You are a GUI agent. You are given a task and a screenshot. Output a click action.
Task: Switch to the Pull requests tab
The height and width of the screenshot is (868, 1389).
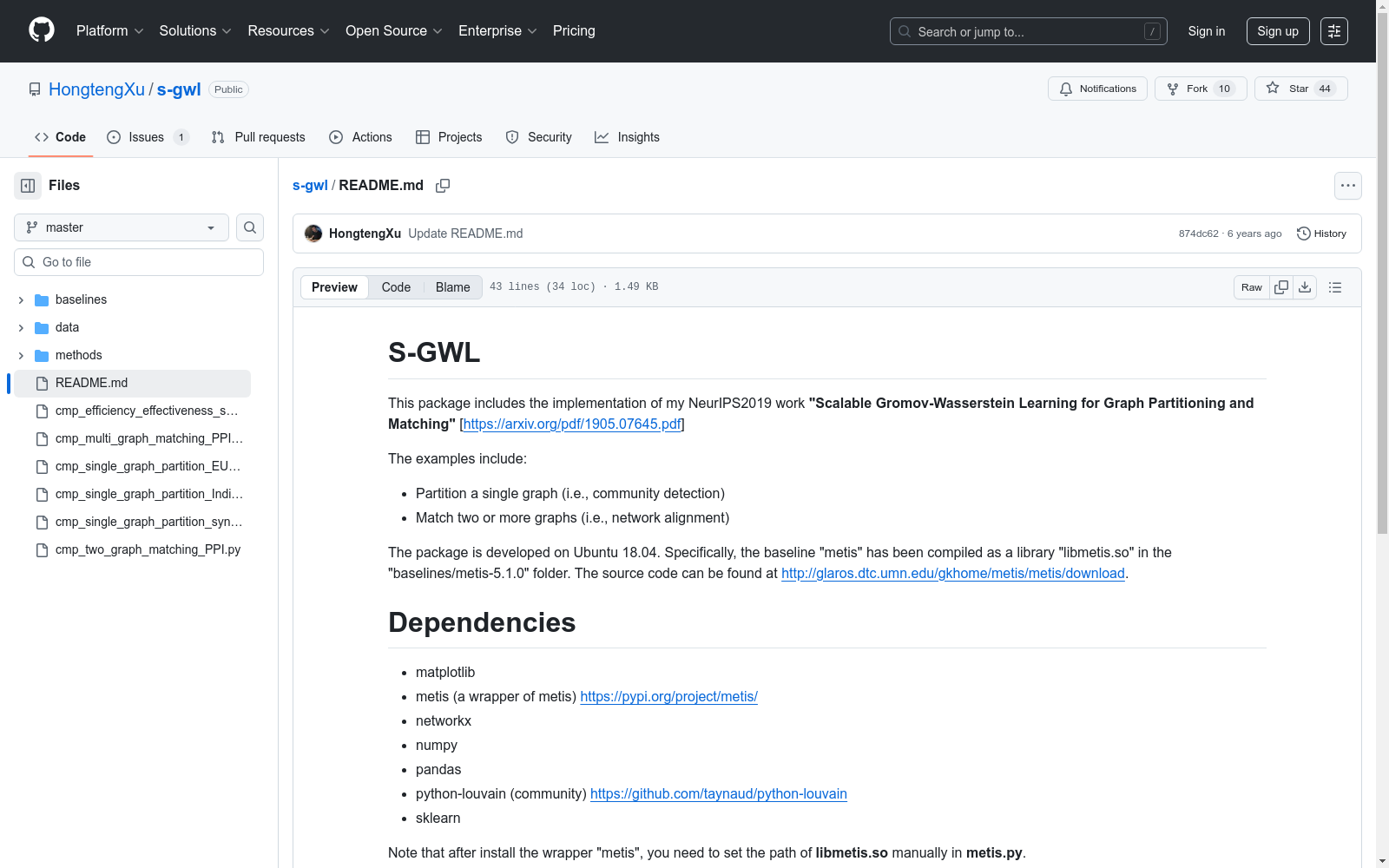tap(258, 137)
